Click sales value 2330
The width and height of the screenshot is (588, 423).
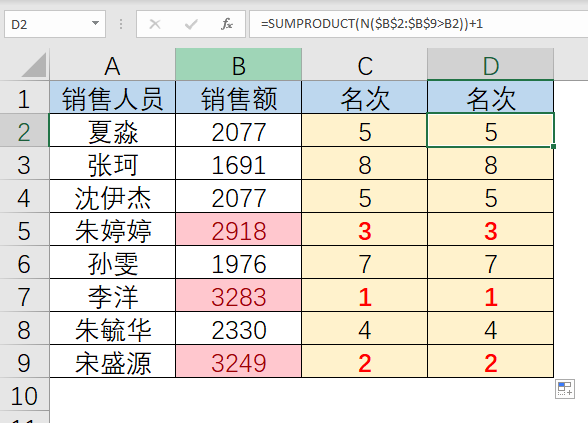238,328
